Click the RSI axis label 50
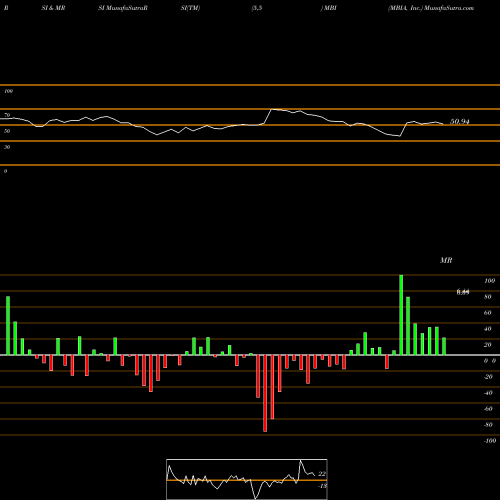Image resolution: width=500 pixels, height=500 pixels. click(x=7, y=131)
